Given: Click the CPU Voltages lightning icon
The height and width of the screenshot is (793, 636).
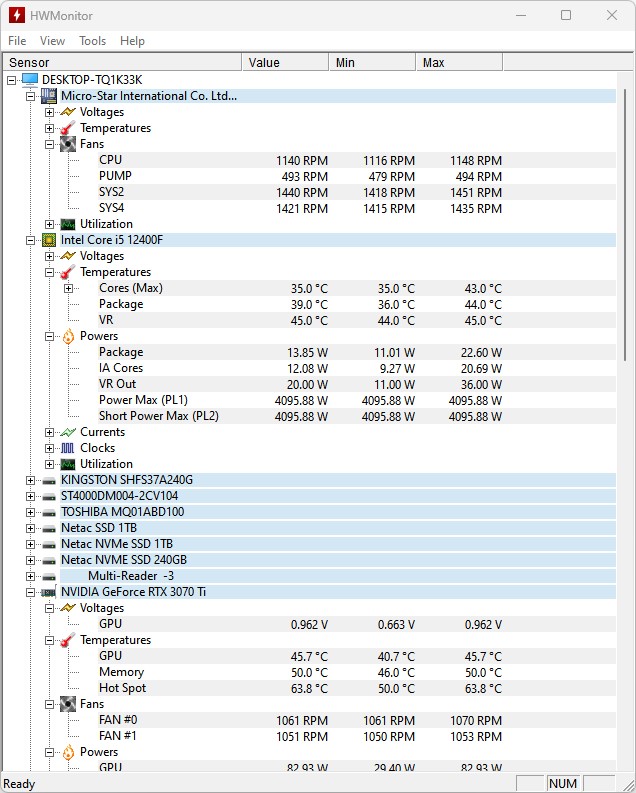Looking at the screenshot, I should coord(68,256).
